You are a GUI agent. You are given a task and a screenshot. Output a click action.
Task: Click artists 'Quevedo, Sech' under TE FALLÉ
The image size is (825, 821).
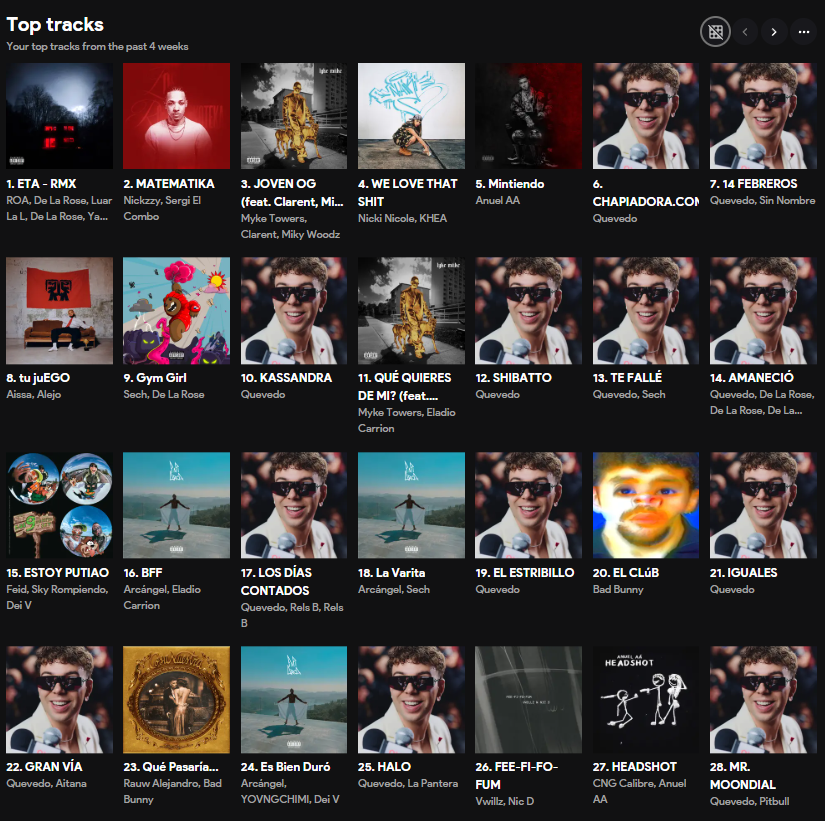(x=629, y=395)
